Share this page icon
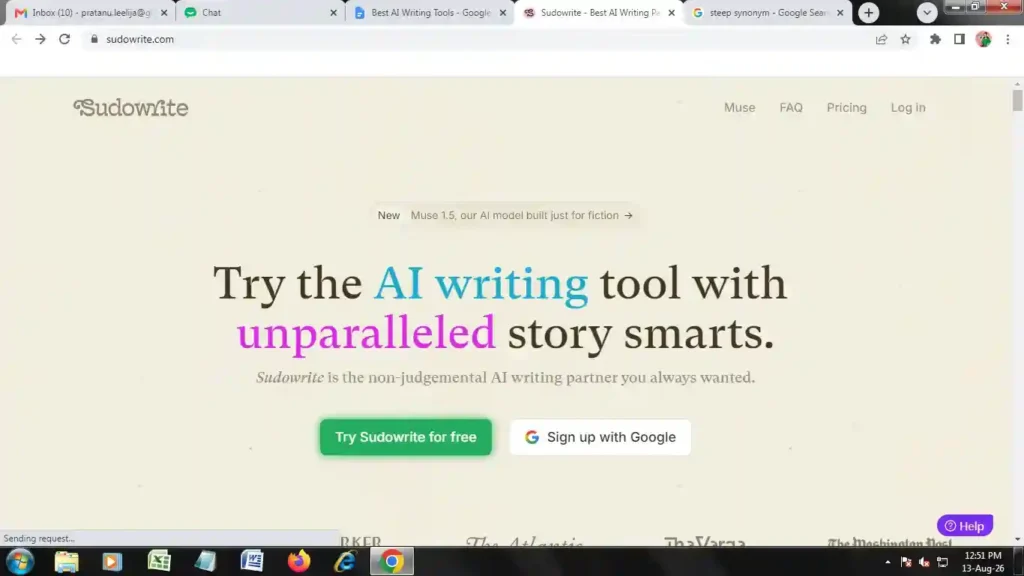Image resolution: width=1024 pixels, height=576 pixels. tap(882, 39)
